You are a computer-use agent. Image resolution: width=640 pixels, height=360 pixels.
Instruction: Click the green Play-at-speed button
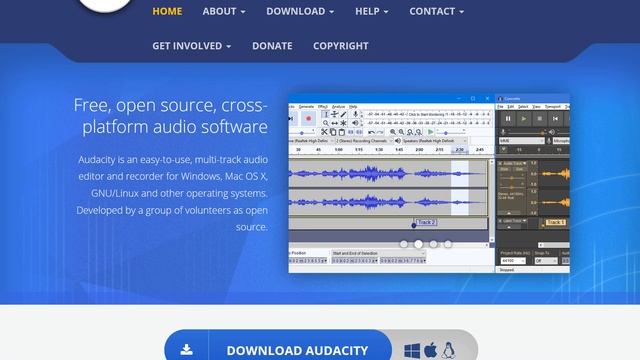430,132
